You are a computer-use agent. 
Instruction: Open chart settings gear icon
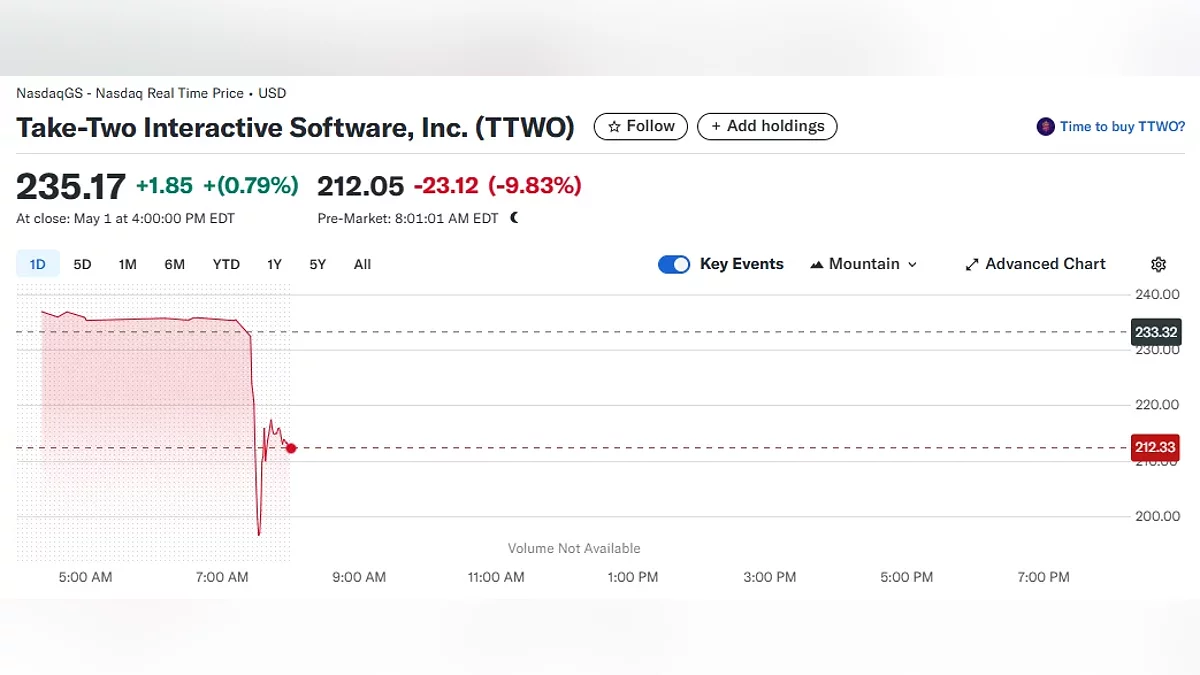tap(1159, 265)
